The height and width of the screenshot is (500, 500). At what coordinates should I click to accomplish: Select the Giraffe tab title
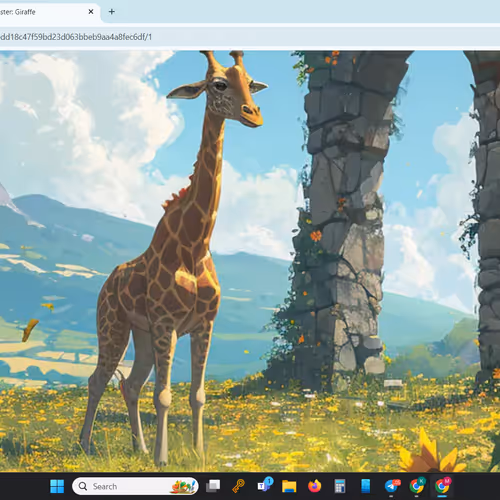tap(18, 12)
